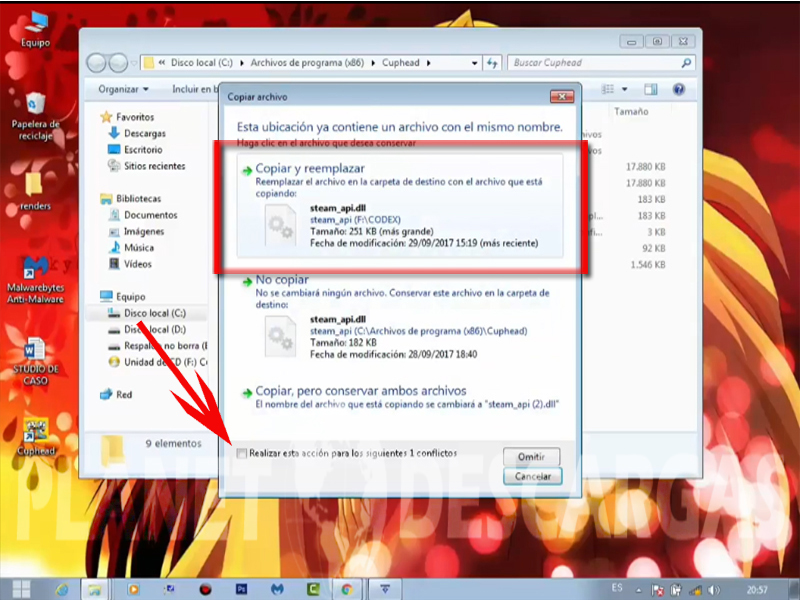Screen dimensions: 800x600
Task: Open the address bar history dropdown arrow
Action: (x=474, y=63)
